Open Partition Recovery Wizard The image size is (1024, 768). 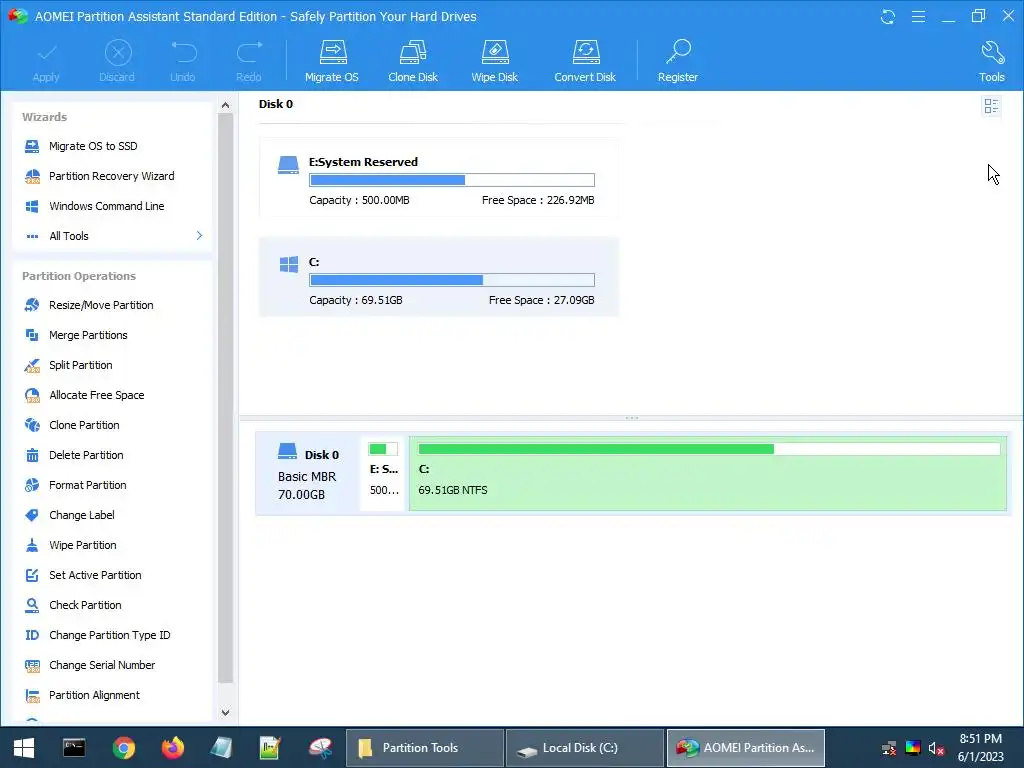[111, 176]
